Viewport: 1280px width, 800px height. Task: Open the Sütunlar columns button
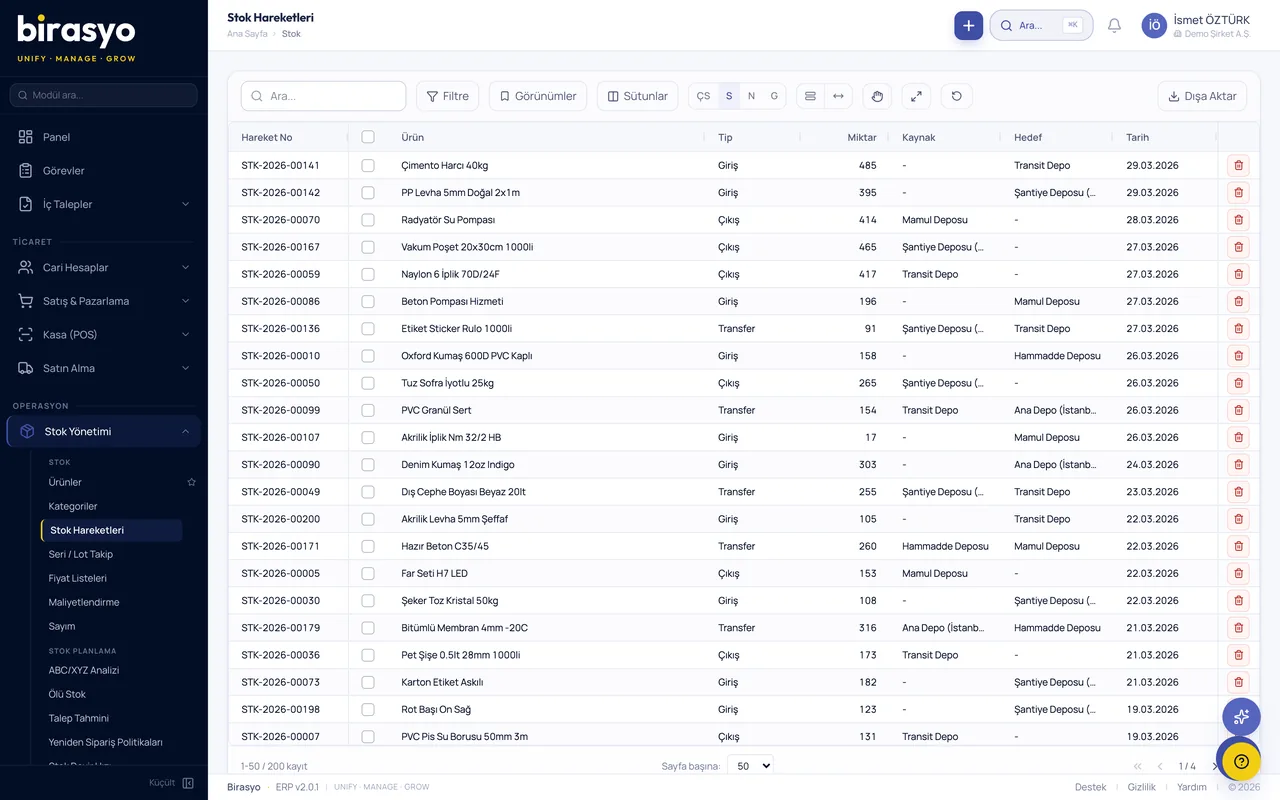click(x=637, y=96)
